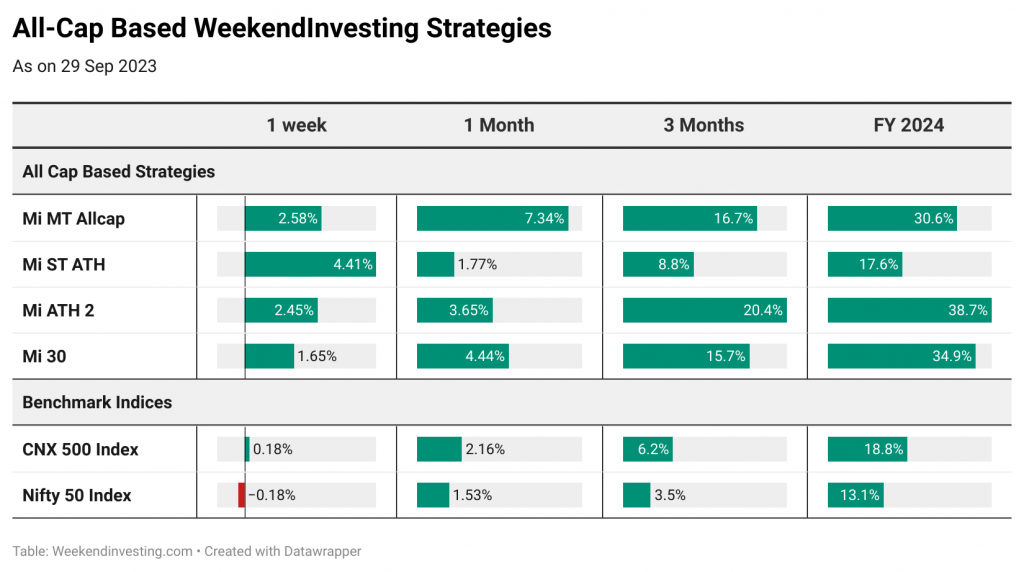Select the Mi ST ATH row label
The height and width of the screenshot is (572, 1024).
pyautogui.click(x=63, y=264)
